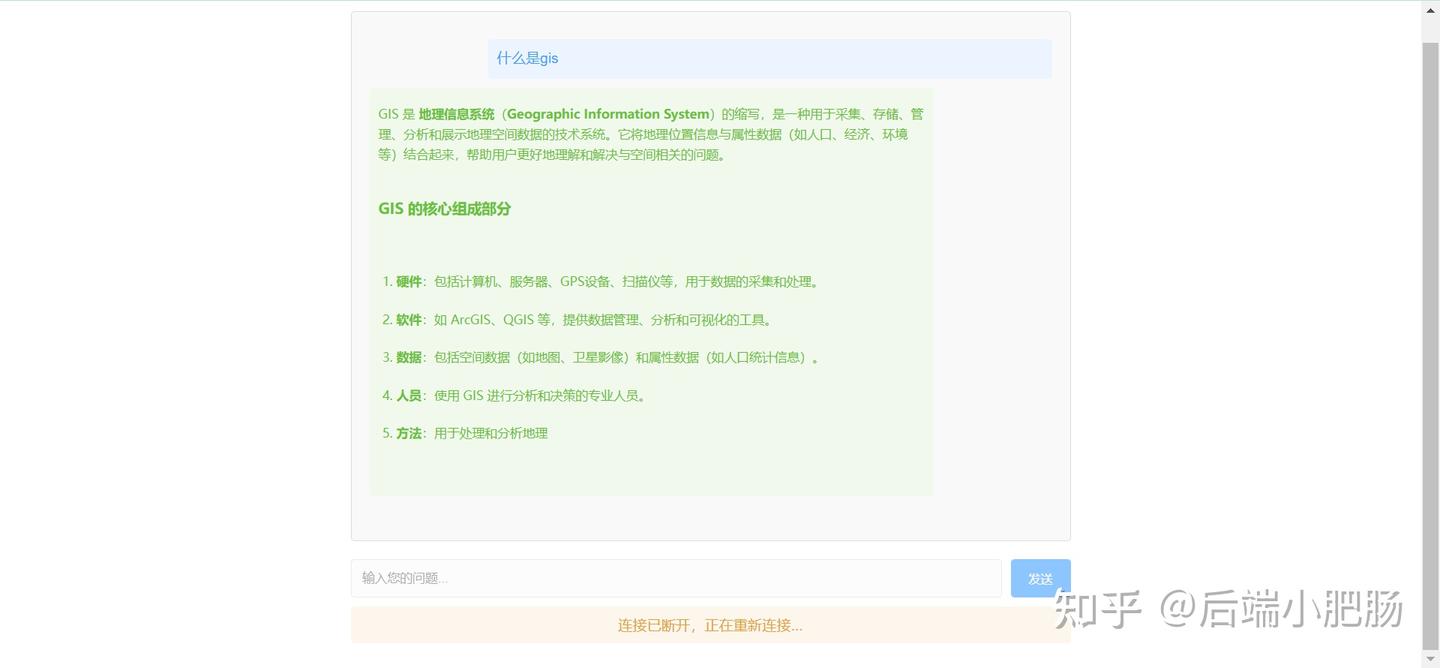Click the QGIS text mention
The image size is (1440, 668).
click(522, 319)
